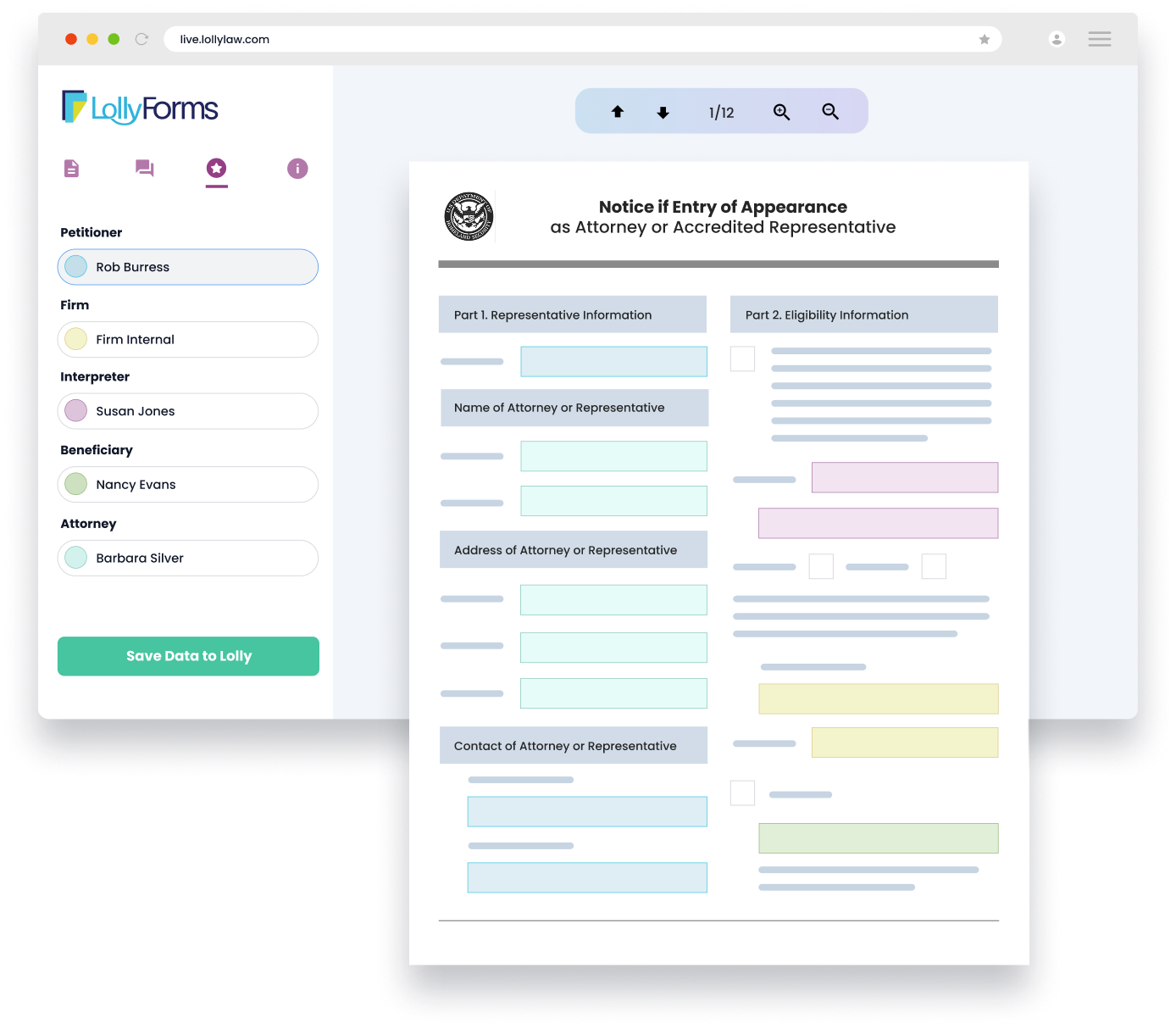The height and width of the screenshot is (1029, 1176).
Task: Tick the left checkbox between pink and yellow fields
Action: [821, 566]
